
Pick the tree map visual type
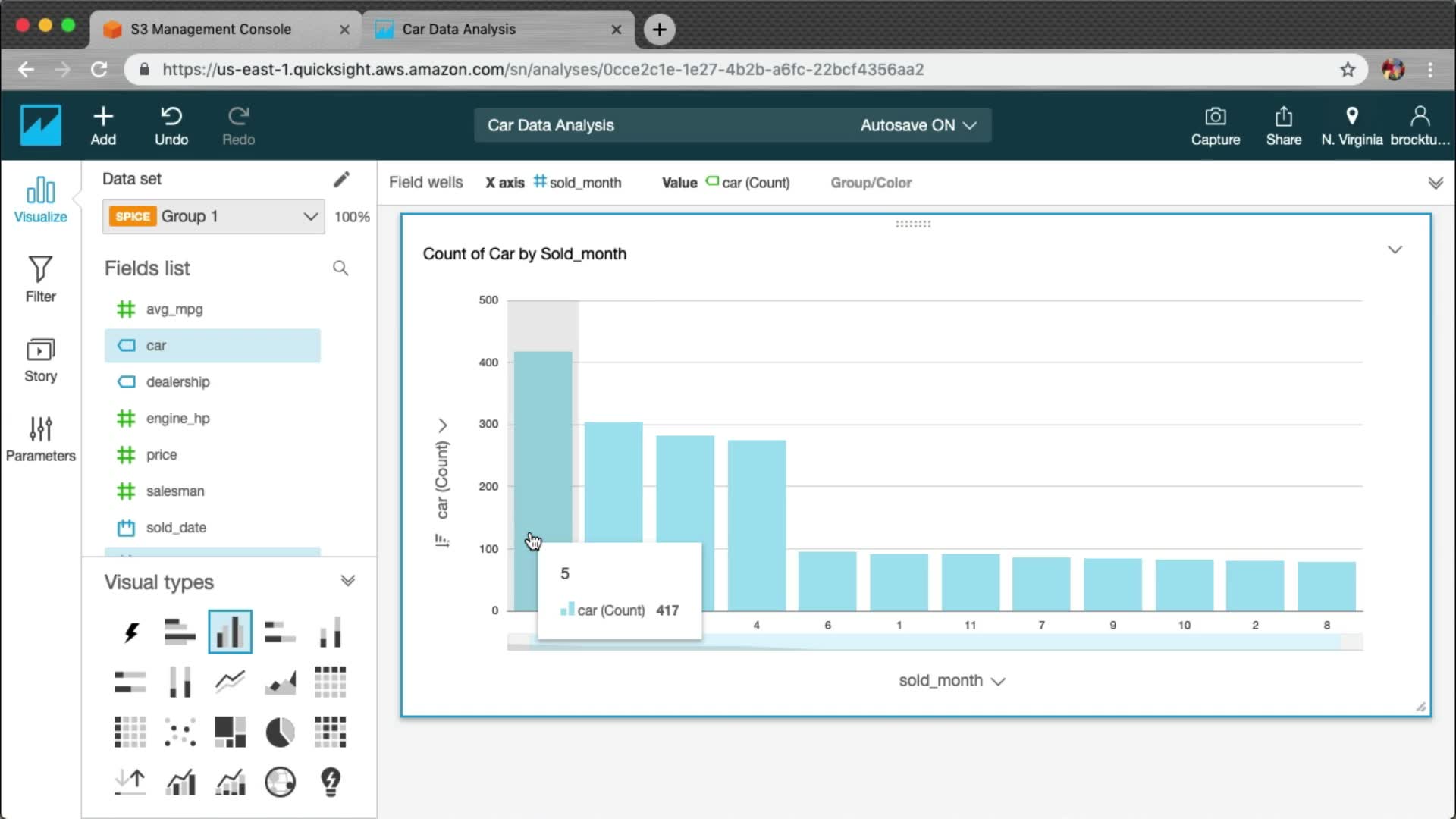(230, 733)
